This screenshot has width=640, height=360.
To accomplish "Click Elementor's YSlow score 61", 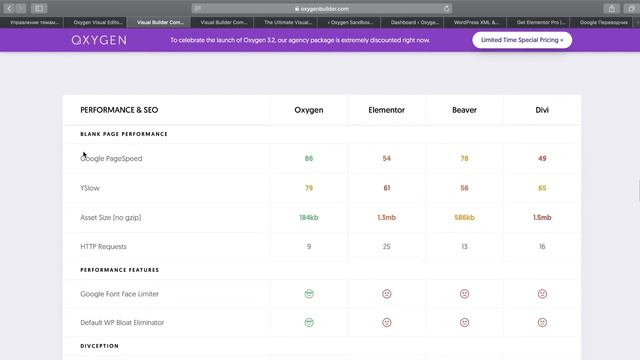I will (x=386, y=188).
